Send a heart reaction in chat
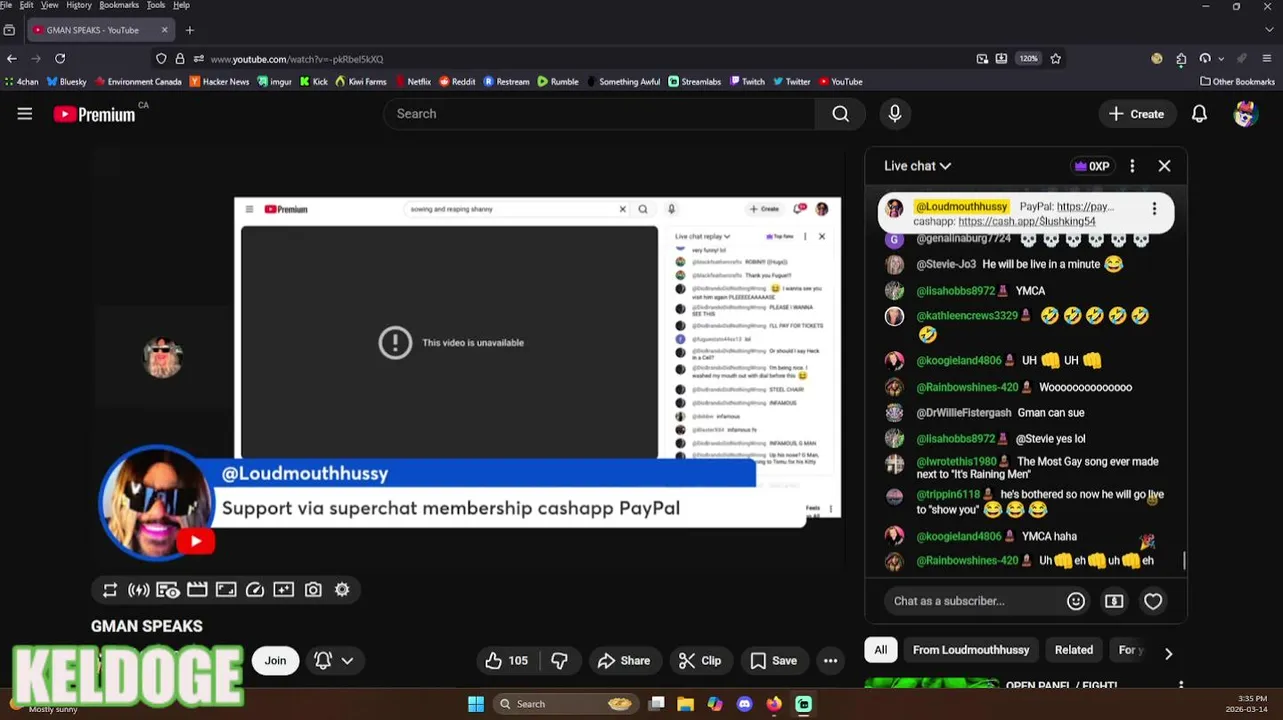Viewport: 1283px width, 720px height. pyautogui.click(x=1153, y=601)
